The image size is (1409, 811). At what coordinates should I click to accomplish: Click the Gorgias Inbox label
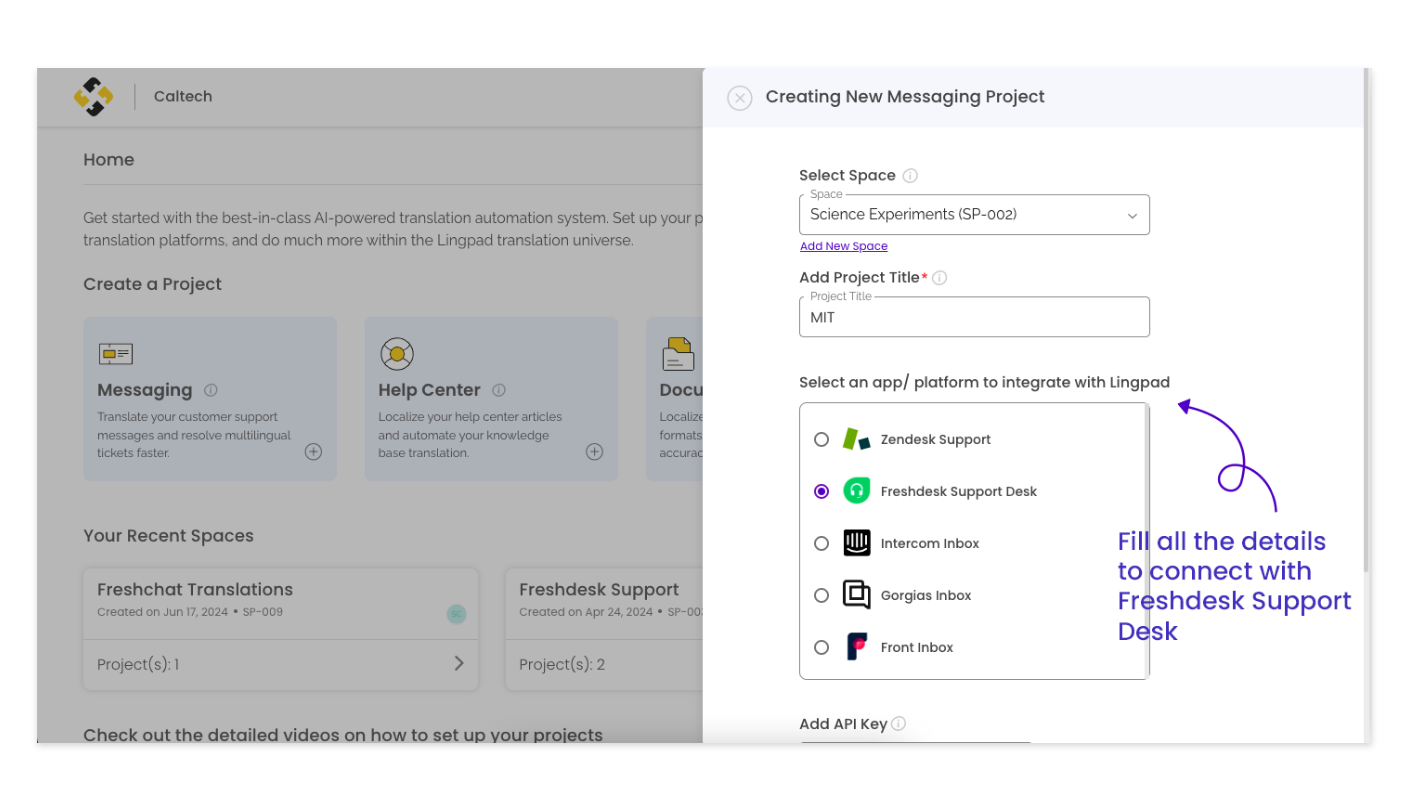tap(926, 595)
